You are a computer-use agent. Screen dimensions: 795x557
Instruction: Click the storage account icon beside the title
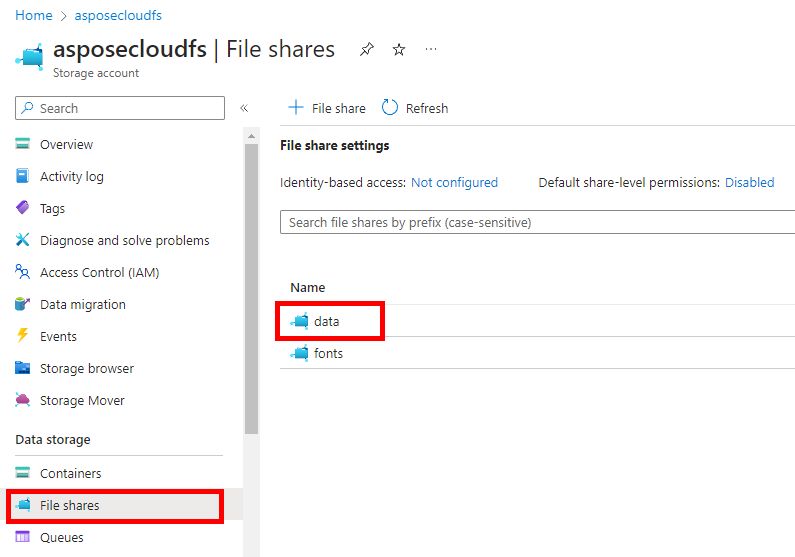tap(30, 56)
